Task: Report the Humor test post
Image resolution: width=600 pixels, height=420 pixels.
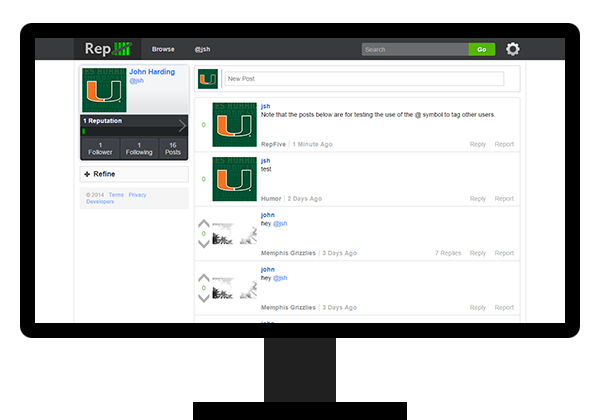Action: 504,199
